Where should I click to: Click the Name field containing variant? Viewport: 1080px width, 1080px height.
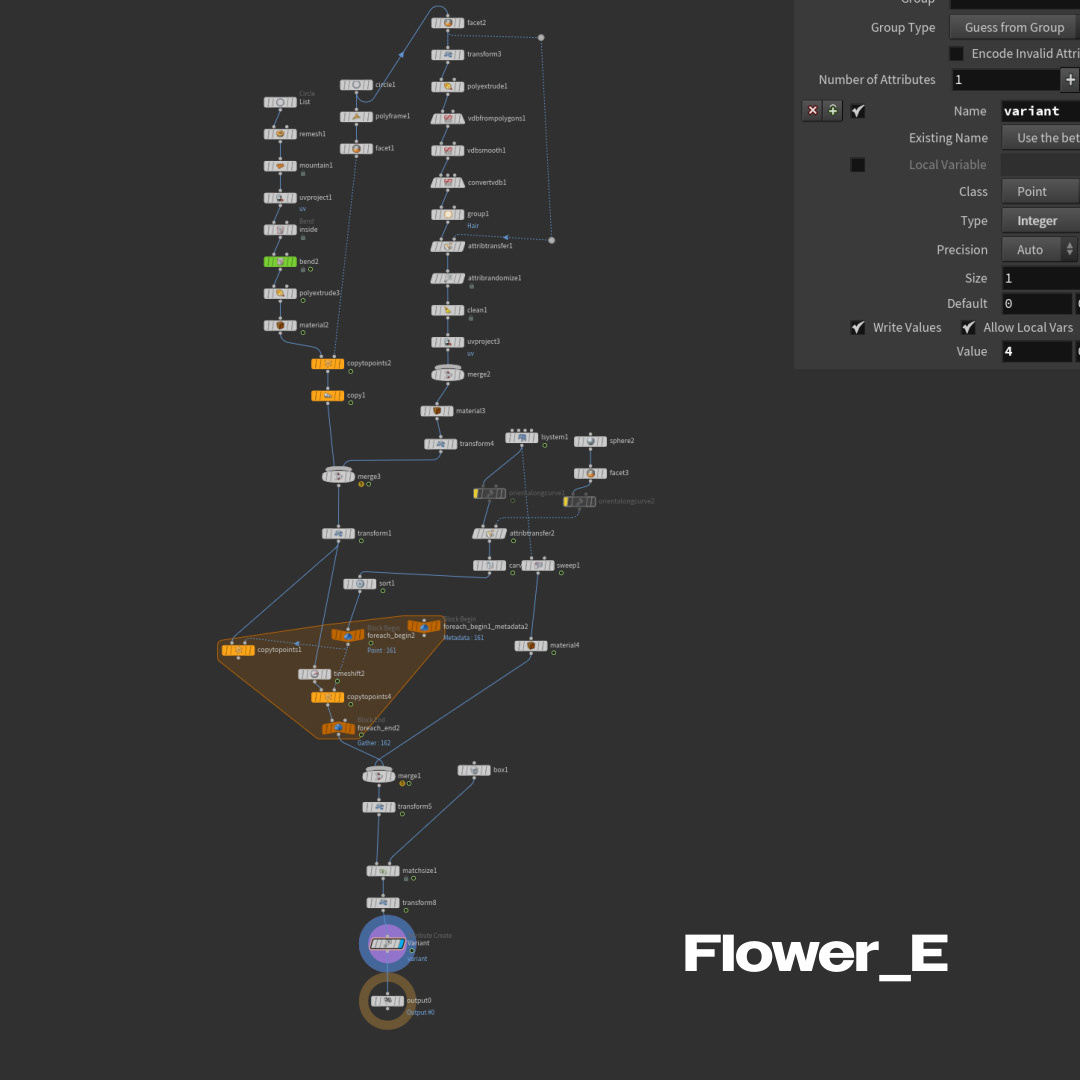pos(1041,111)
